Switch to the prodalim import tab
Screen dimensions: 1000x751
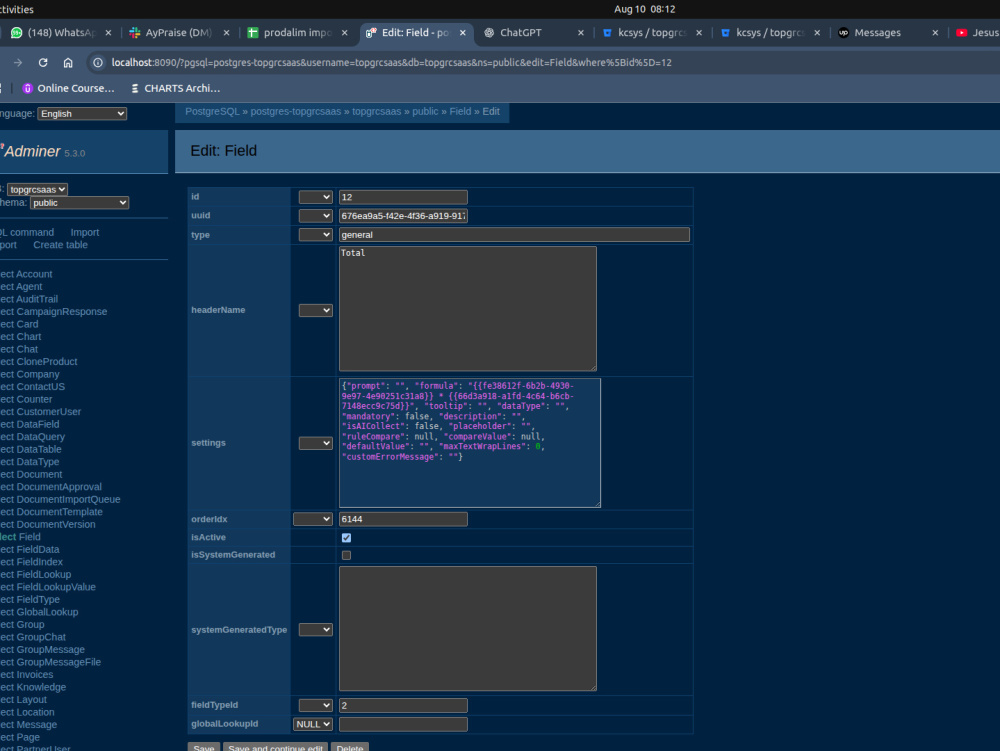pyautogui.click(x=297, y=33)
